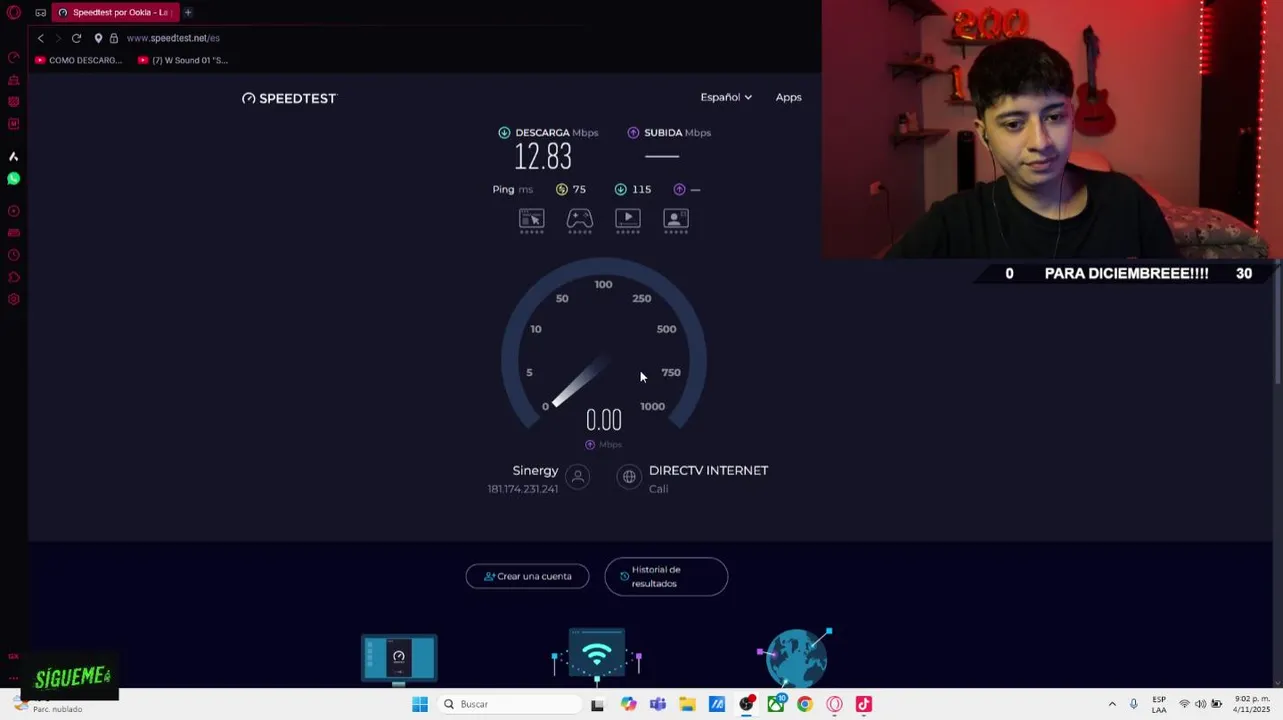Click the volume speaker tray icon

click(x=1200, y=704)
